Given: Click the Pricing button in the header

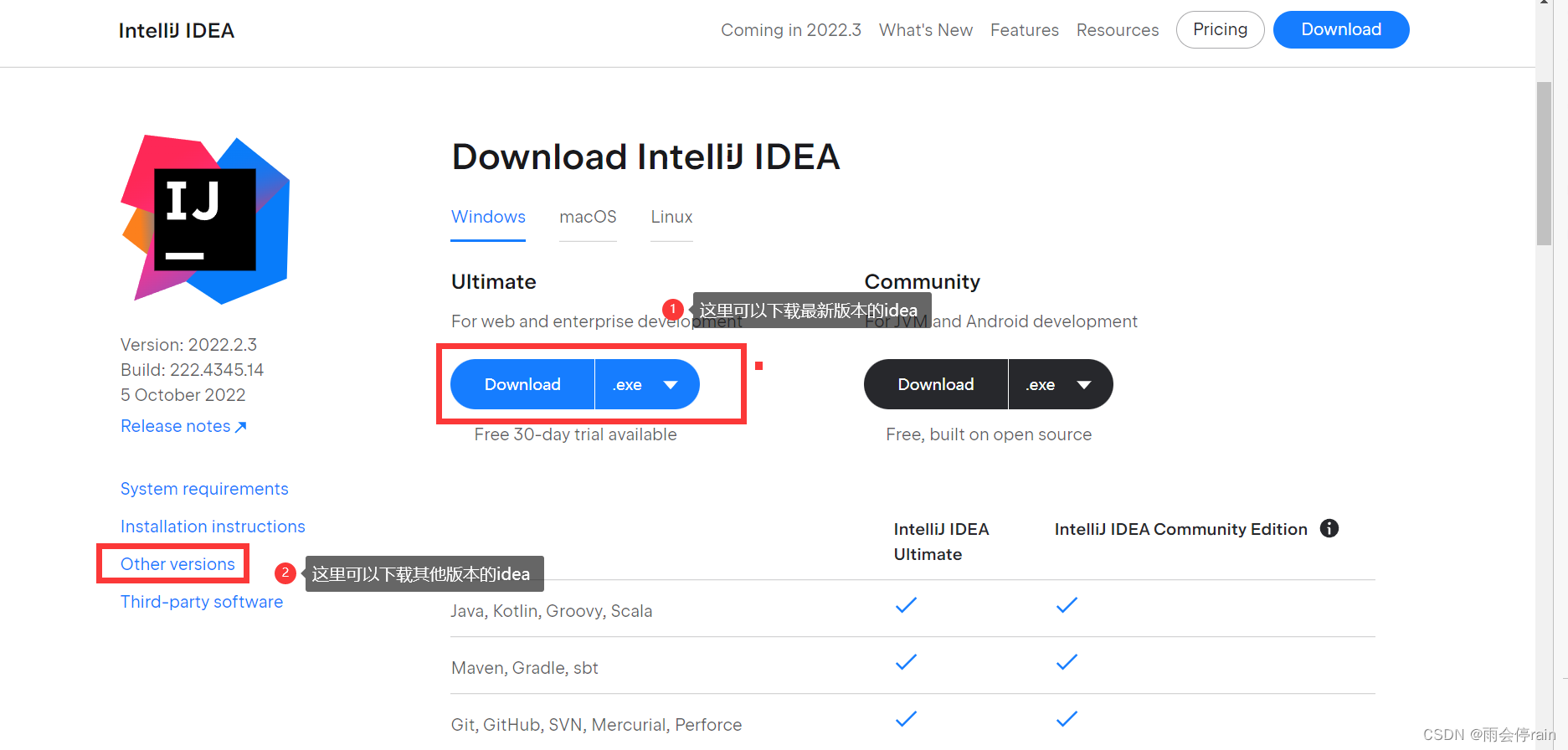Looking at the screenshot, I should 1220,29.
